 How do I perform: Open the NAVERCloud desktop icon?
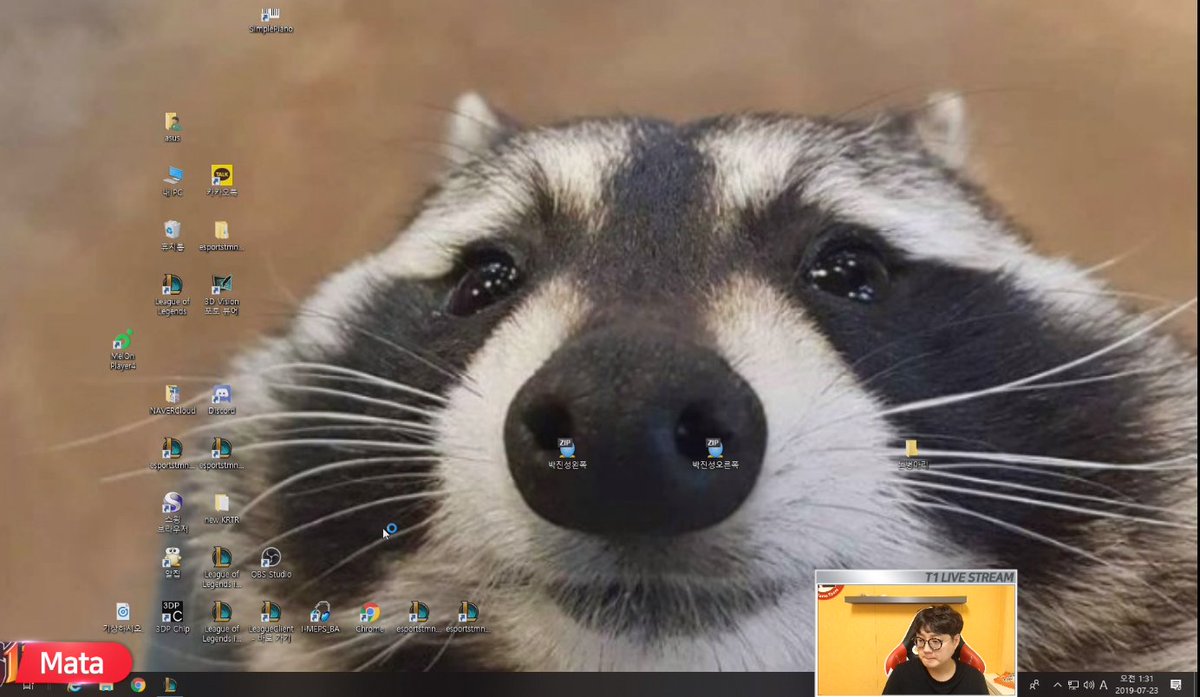tap(172, 400)
